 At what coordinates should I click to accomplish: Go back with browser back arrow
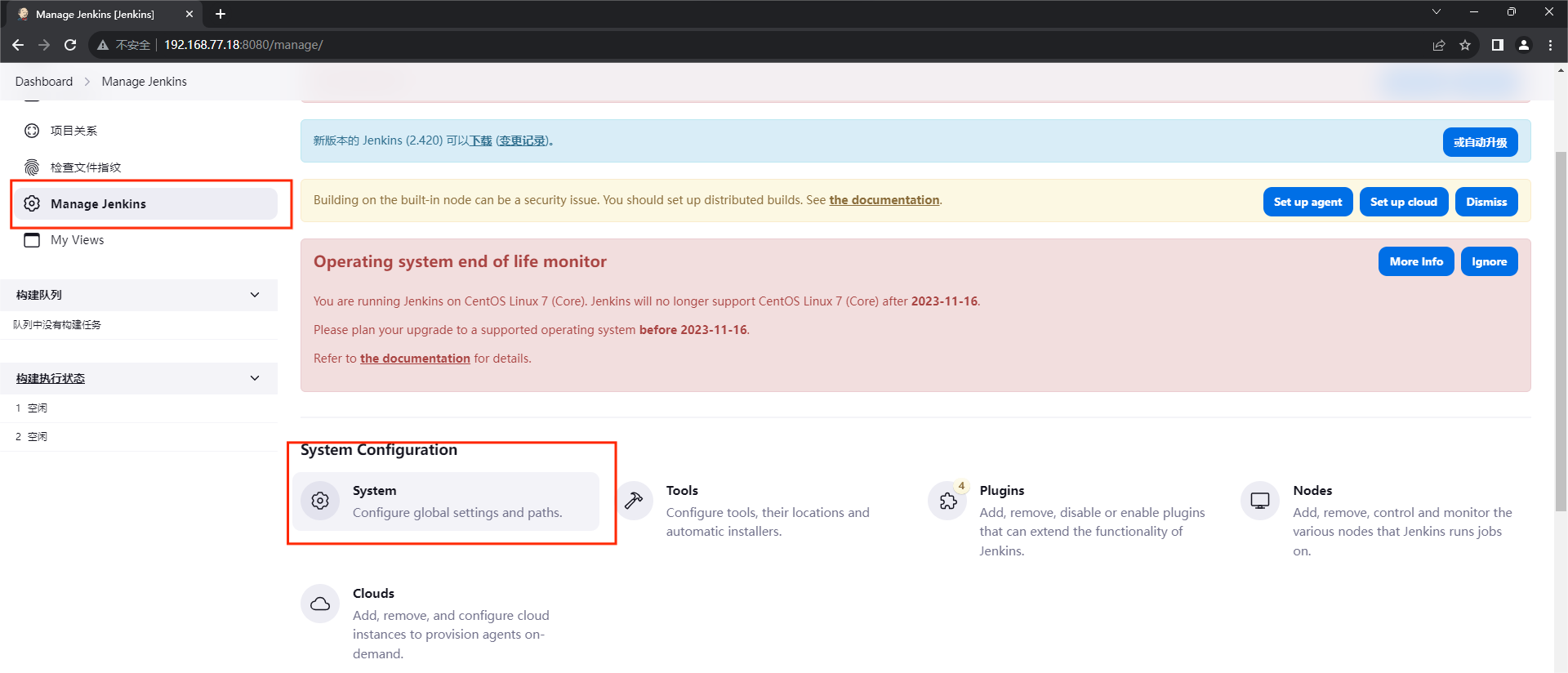coord(18,45)
